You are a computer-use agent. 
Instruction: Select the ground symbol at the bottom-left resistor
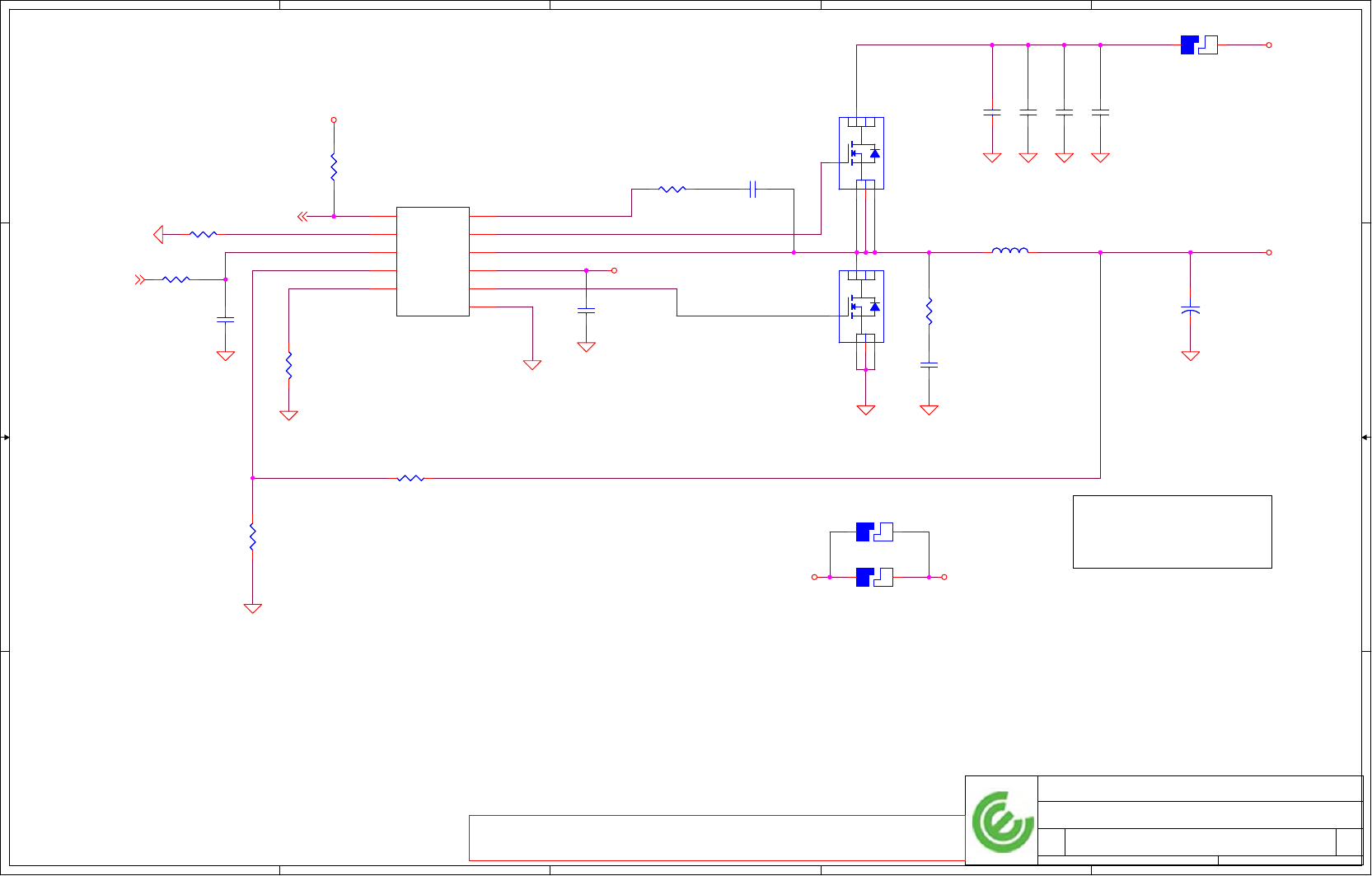pyautogui.click(x=252, y=608)
